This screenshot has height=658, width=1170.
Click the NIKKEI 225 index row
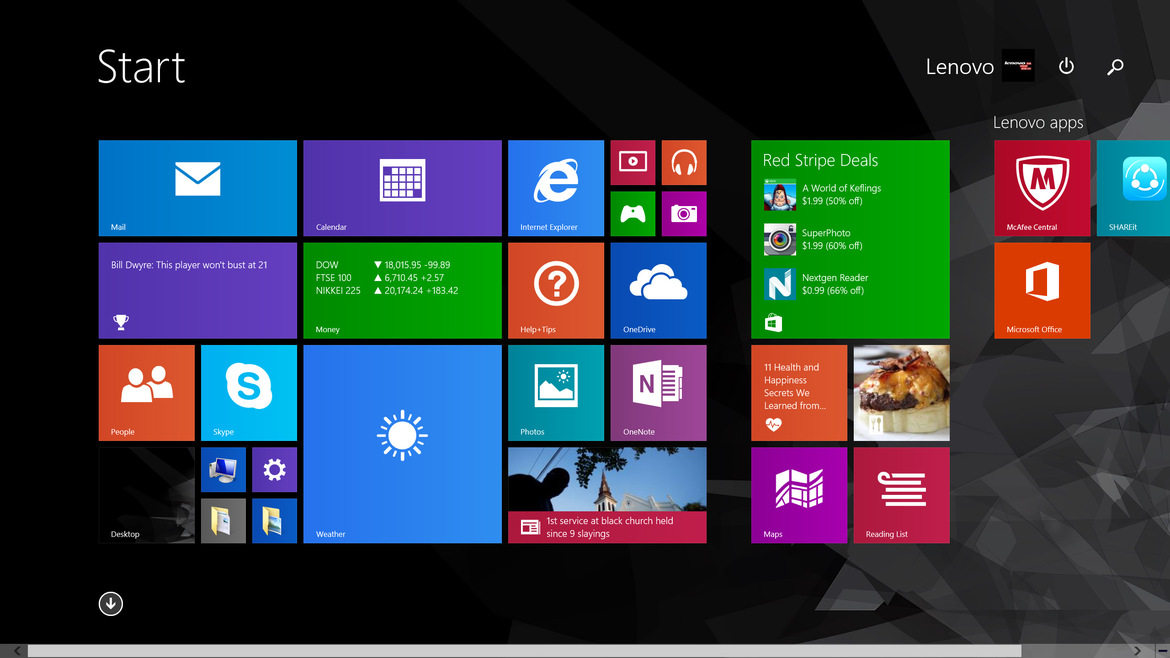(x=387, y=290)
